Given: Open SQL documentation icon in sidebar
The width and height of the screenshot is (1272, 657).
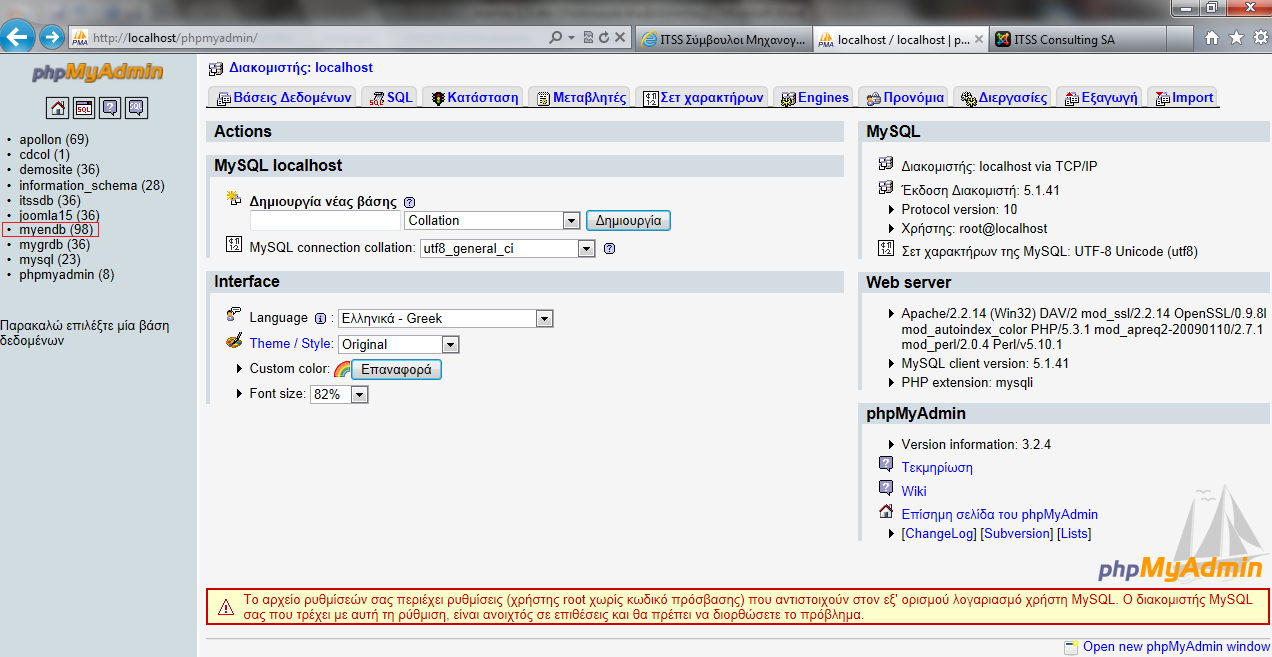Looking at the screenshot, I should pyautogui.click(x=136, y=108).
